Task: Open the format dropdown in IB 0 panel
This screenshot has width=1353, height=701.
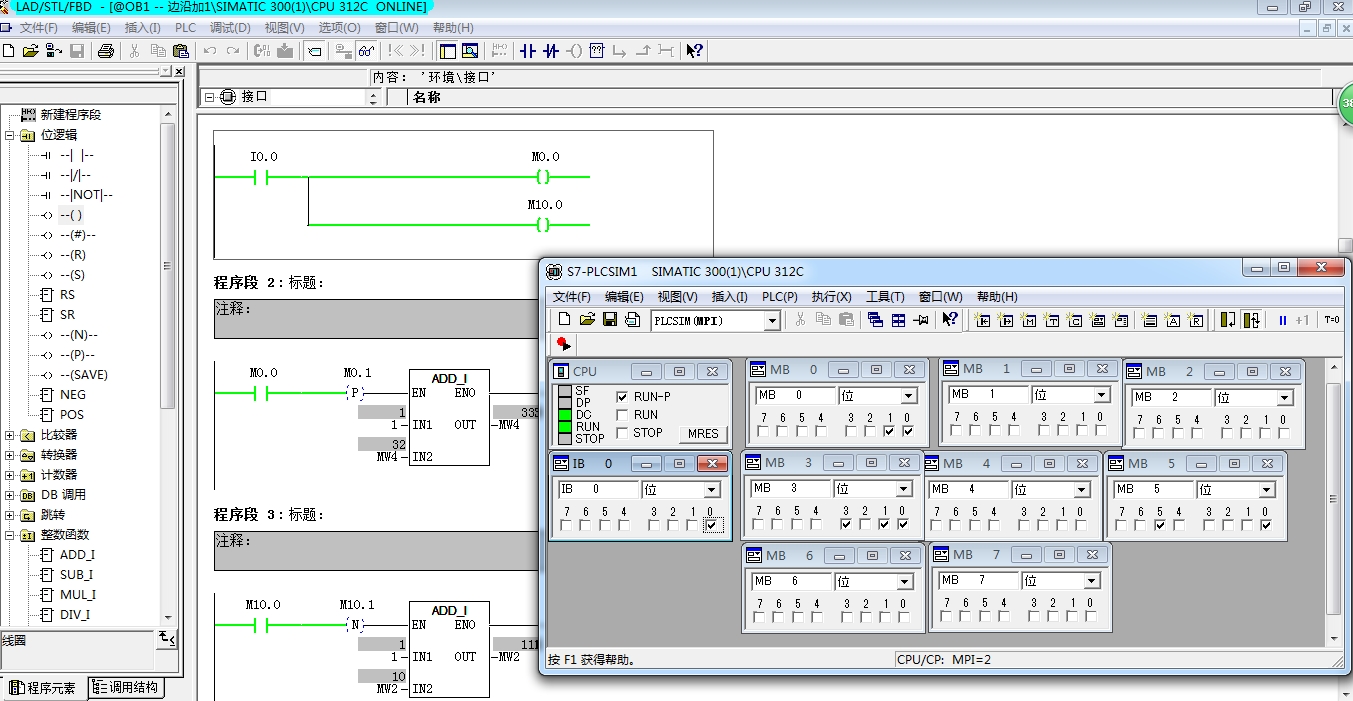Action: (712, 490)
